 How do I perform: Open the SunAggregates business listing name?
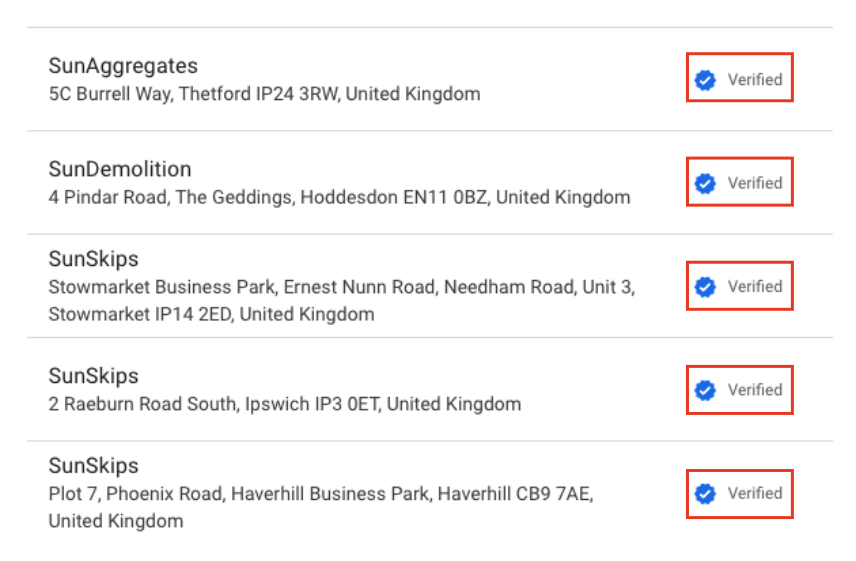point(123,66)
